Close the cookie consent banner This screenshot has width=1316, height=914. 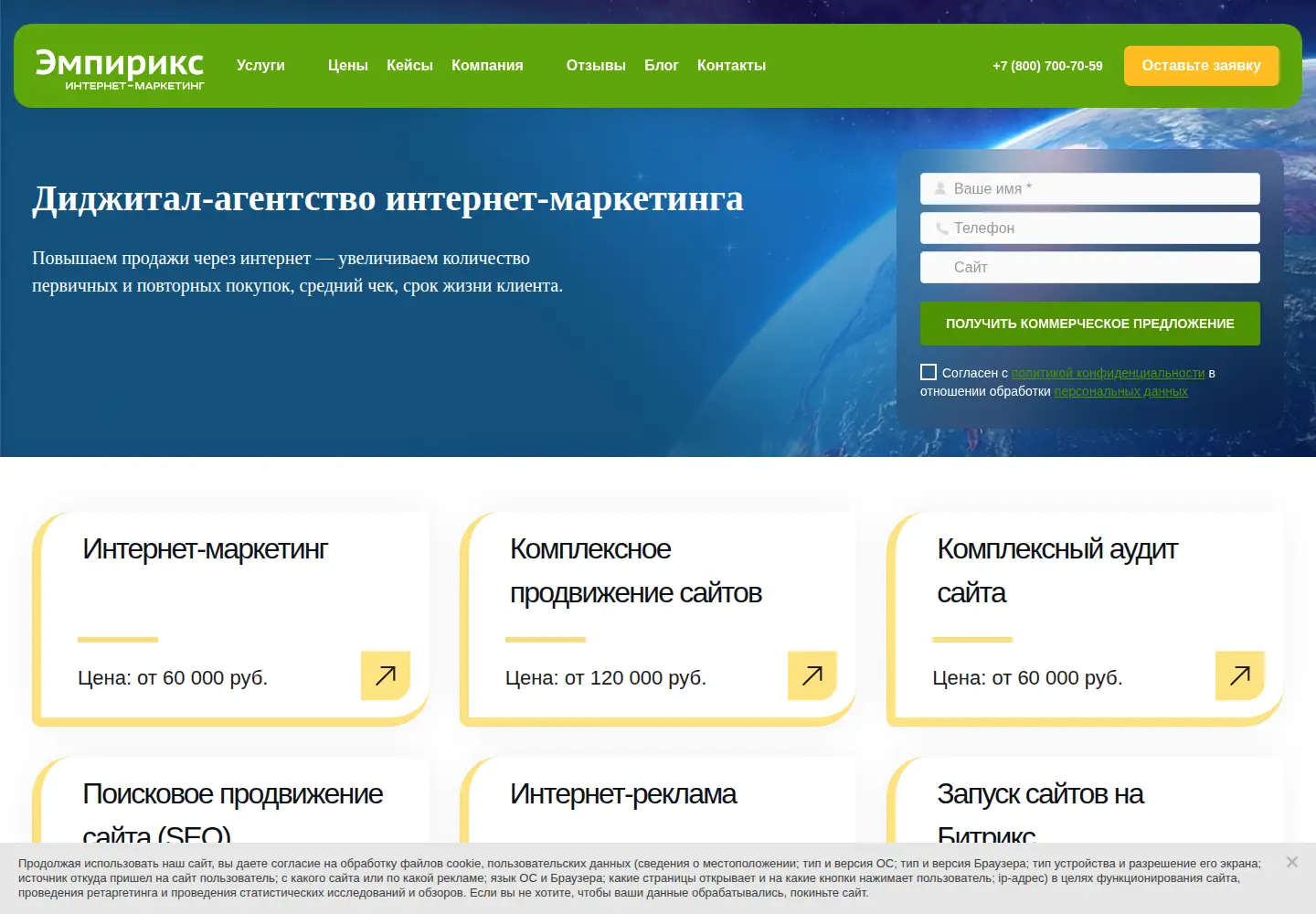coord(1292,862)
